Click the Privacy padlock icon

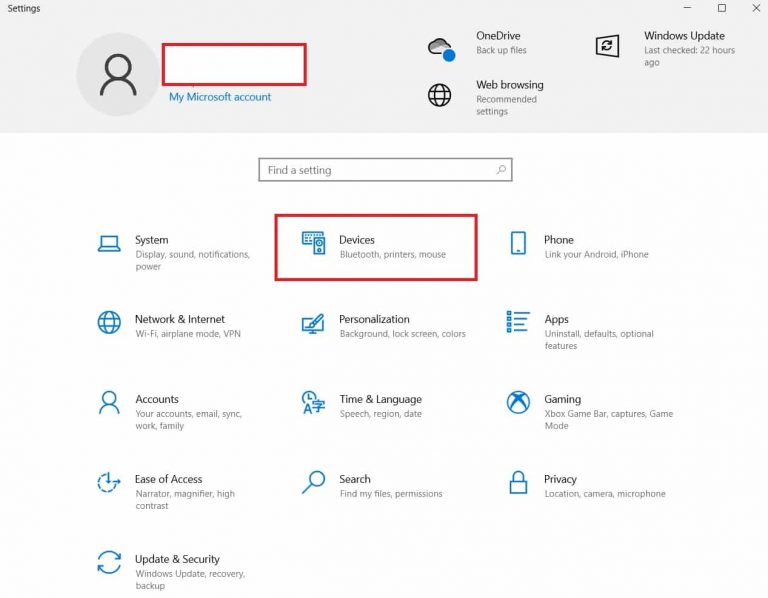pyautogui.click(x=518, y=483)
